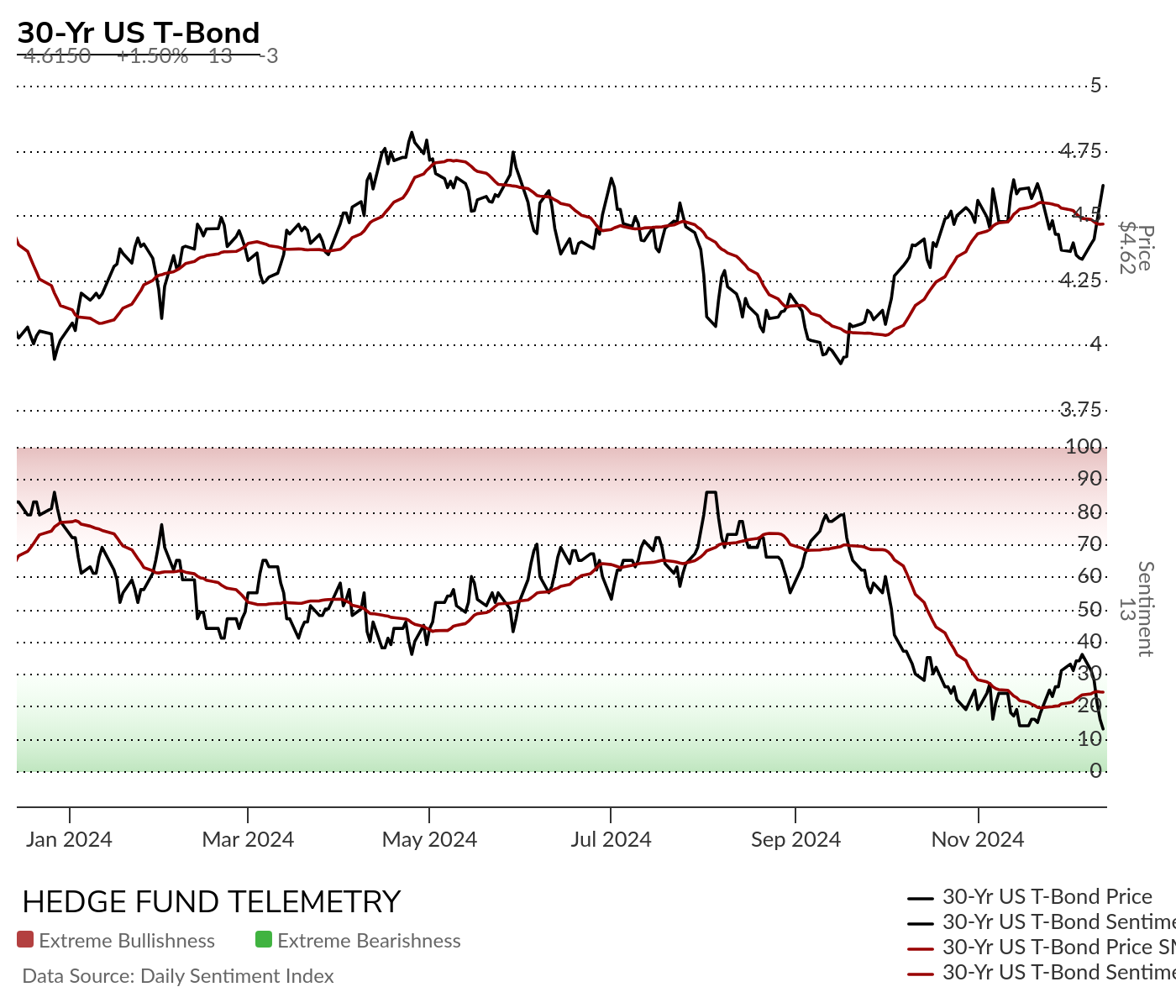Image resolution: width=1176 pixels, height=1008 pixels.
Task: Click the Data Source: Daily Sentiment Index text
Action: [178, 976]
